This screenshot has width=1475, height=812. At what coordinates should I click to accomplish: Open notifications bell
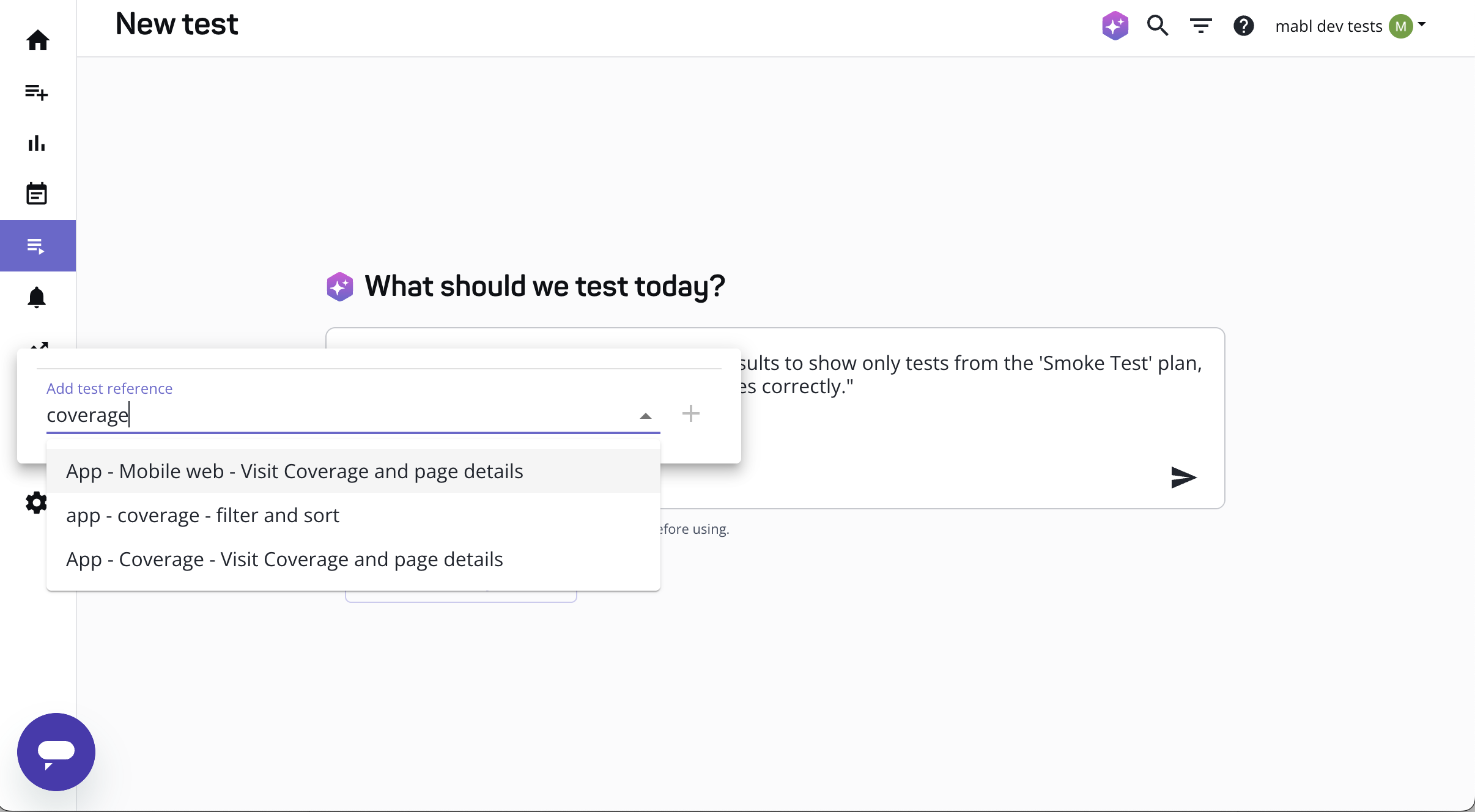point(37,297)
